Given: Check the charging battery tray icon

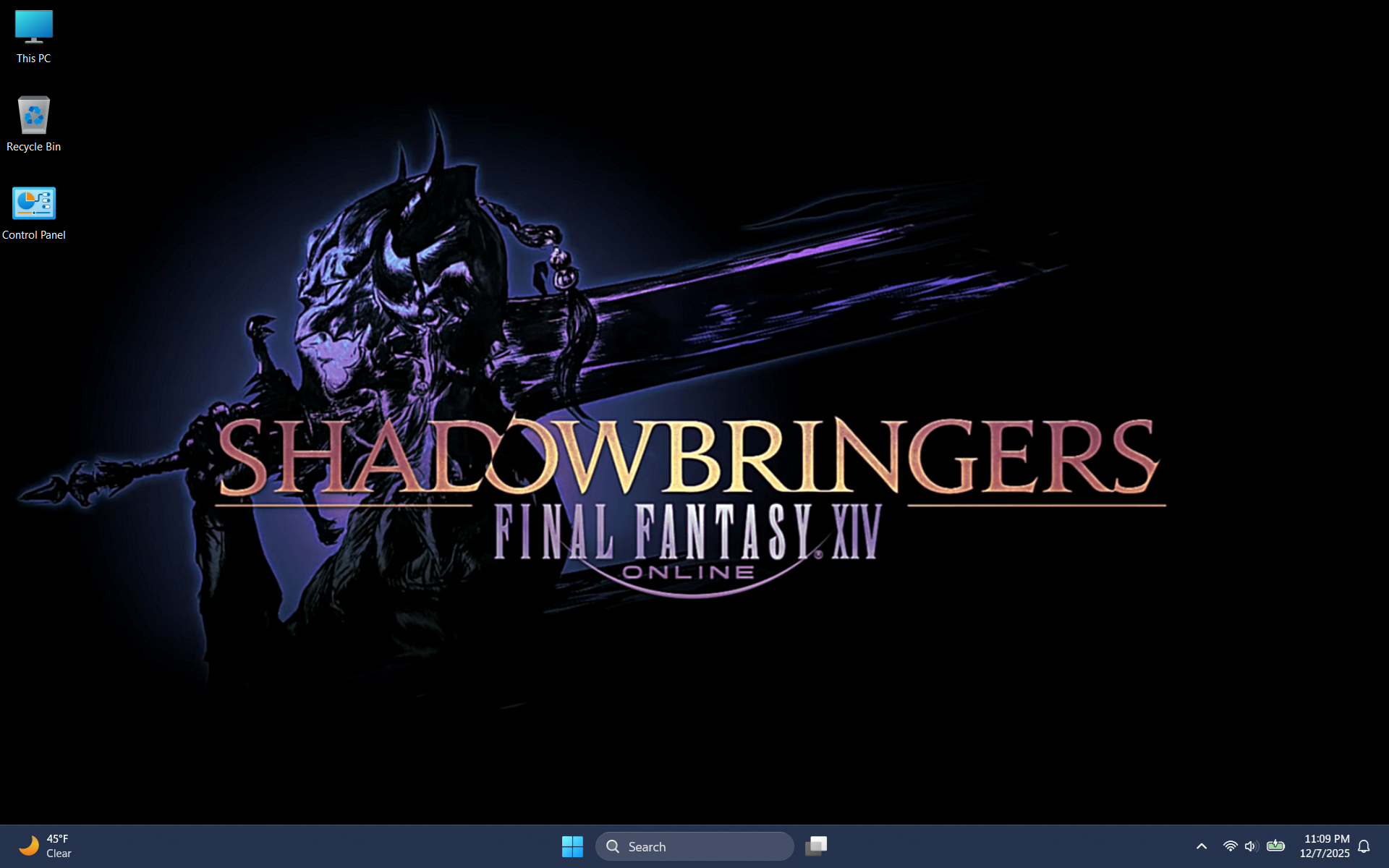Looking at the screenshot, I should [x=1276, y=846].
